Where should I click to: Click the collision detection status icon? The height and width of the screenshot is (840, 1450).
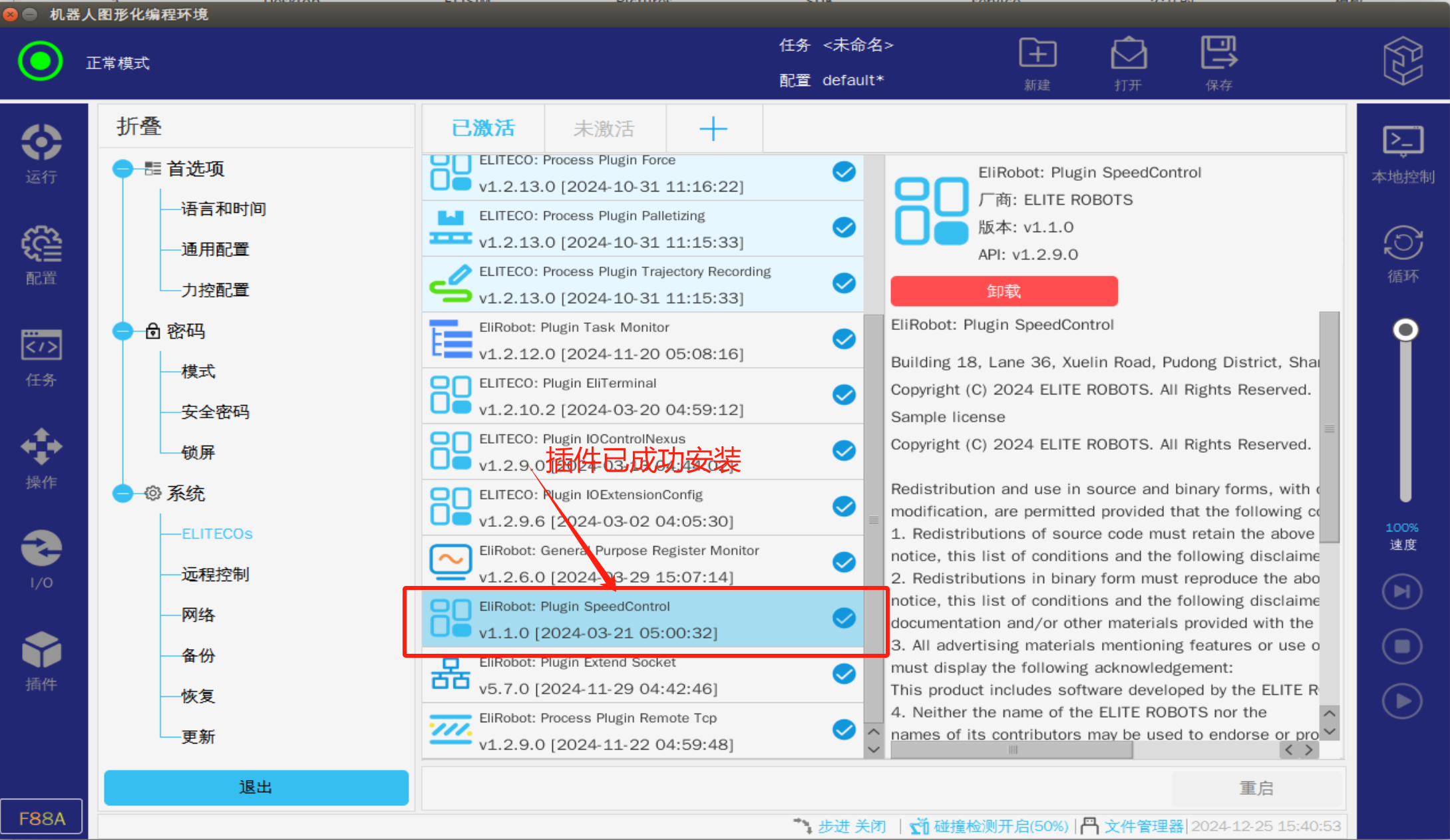pos(920,826)
